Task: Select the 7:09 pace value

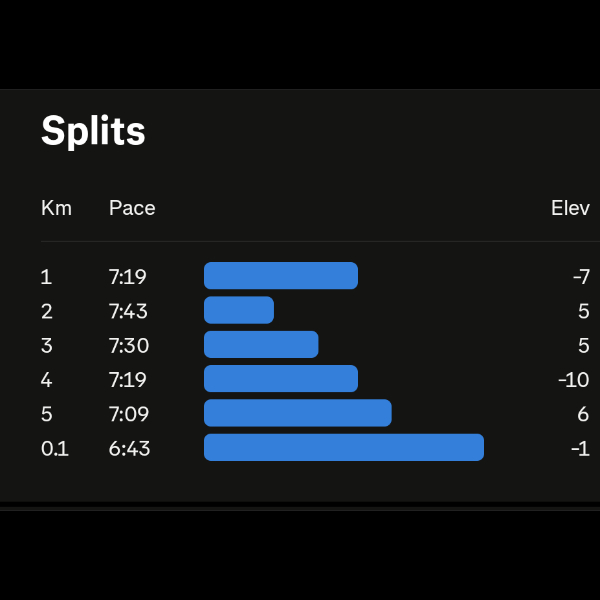Action: (128, 414)
